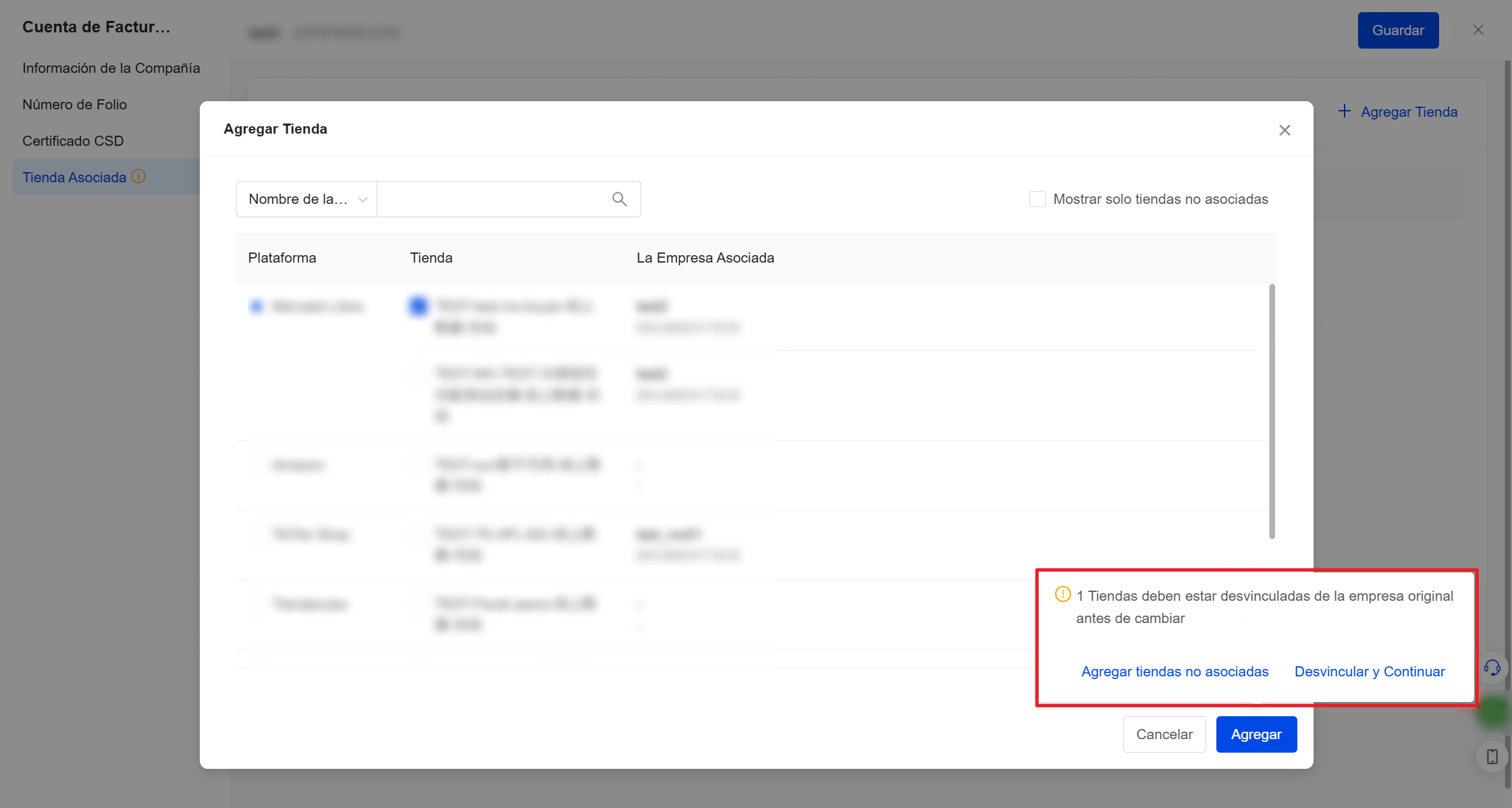Uncheck the first selected store checkbox
The height and width of the screenshot is (808, 1512).
pos(418,306)
